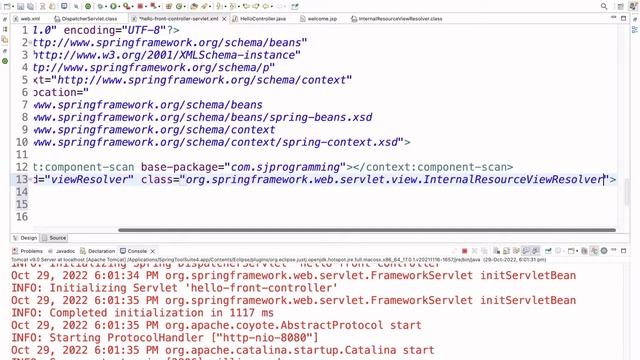Click the Relaunch icon beside Stop

point(153,6)
